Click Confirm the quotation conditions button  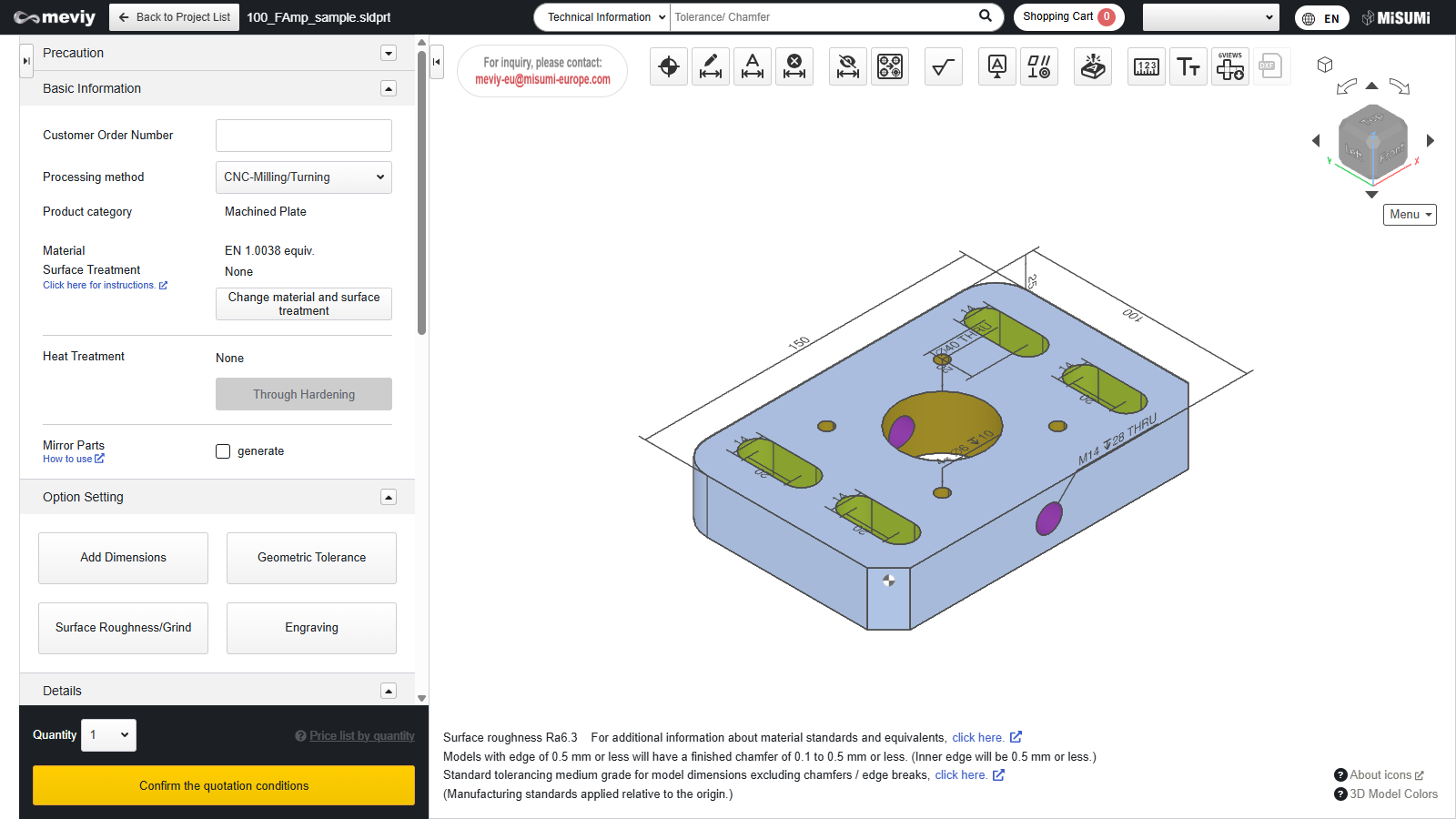pos(224,785)
